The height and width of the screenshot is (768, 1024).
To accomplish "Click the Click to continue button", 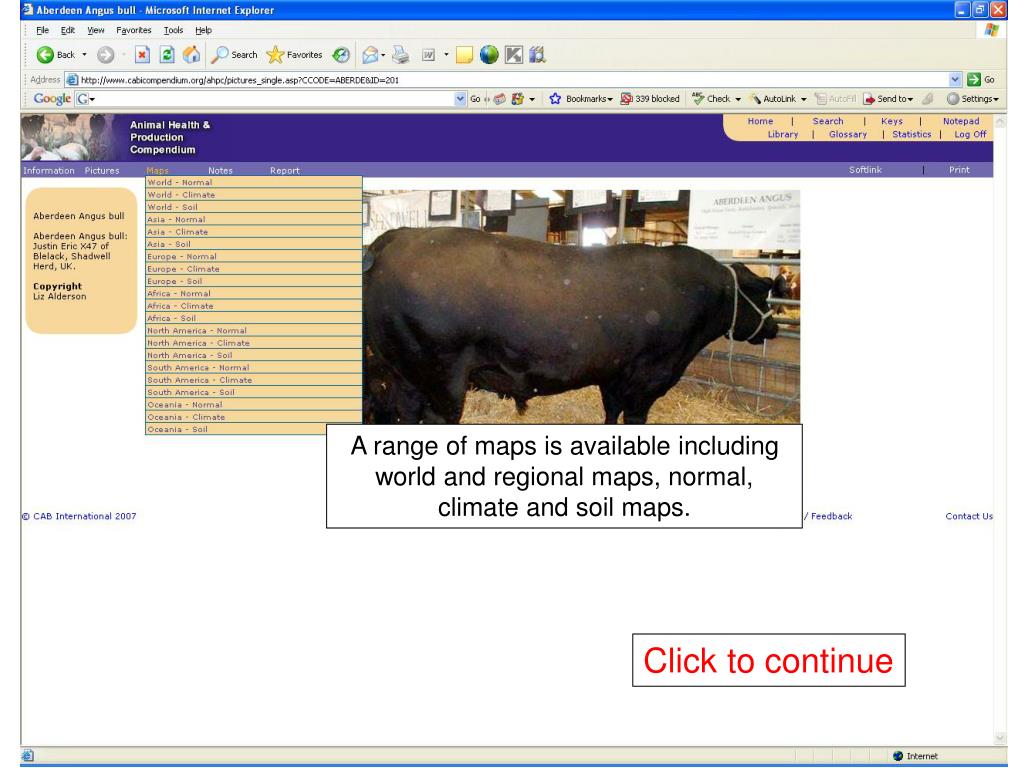I will click(769, 660).
